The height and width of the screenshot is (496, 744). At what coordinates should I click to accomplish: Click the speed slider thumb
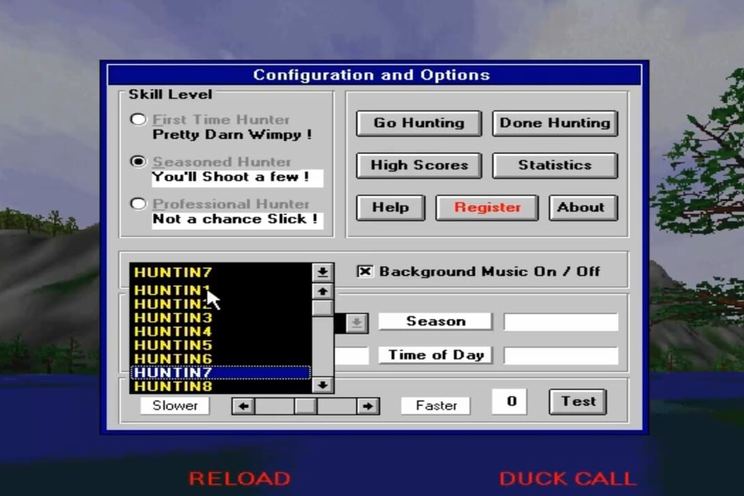pos(305,406)
